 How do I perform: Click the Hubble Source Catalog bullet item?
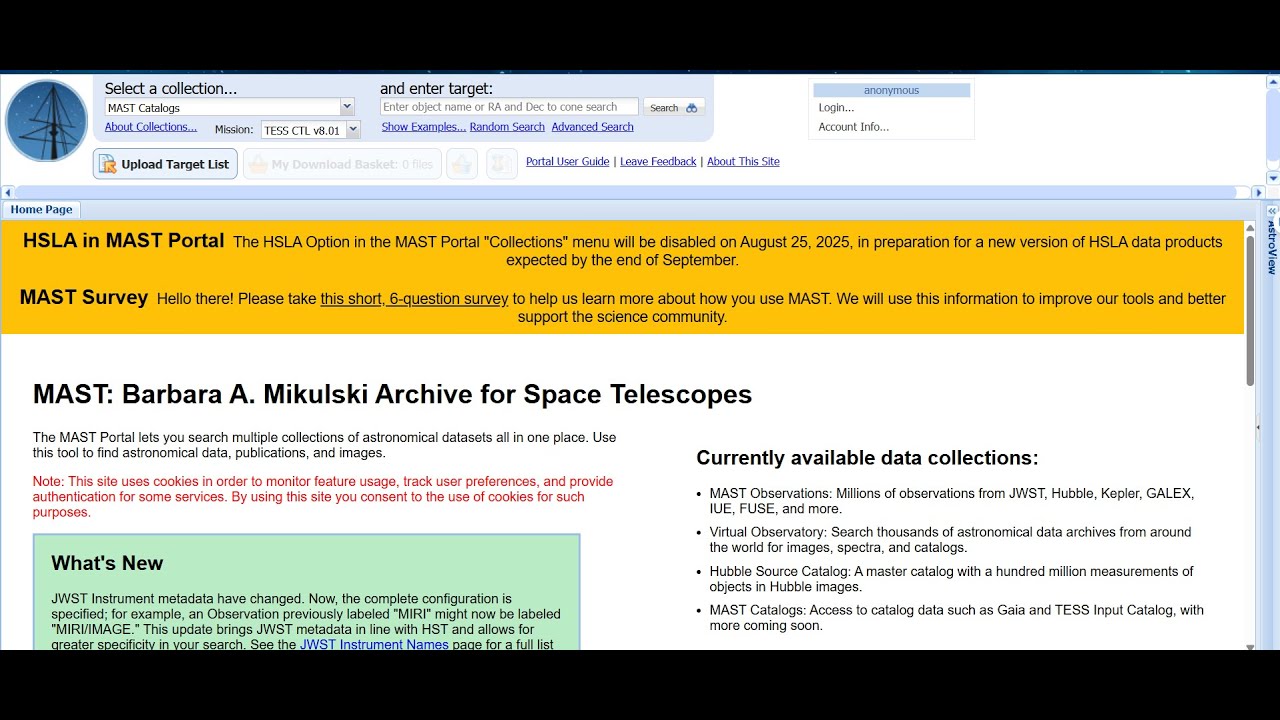tap(952, 579)
